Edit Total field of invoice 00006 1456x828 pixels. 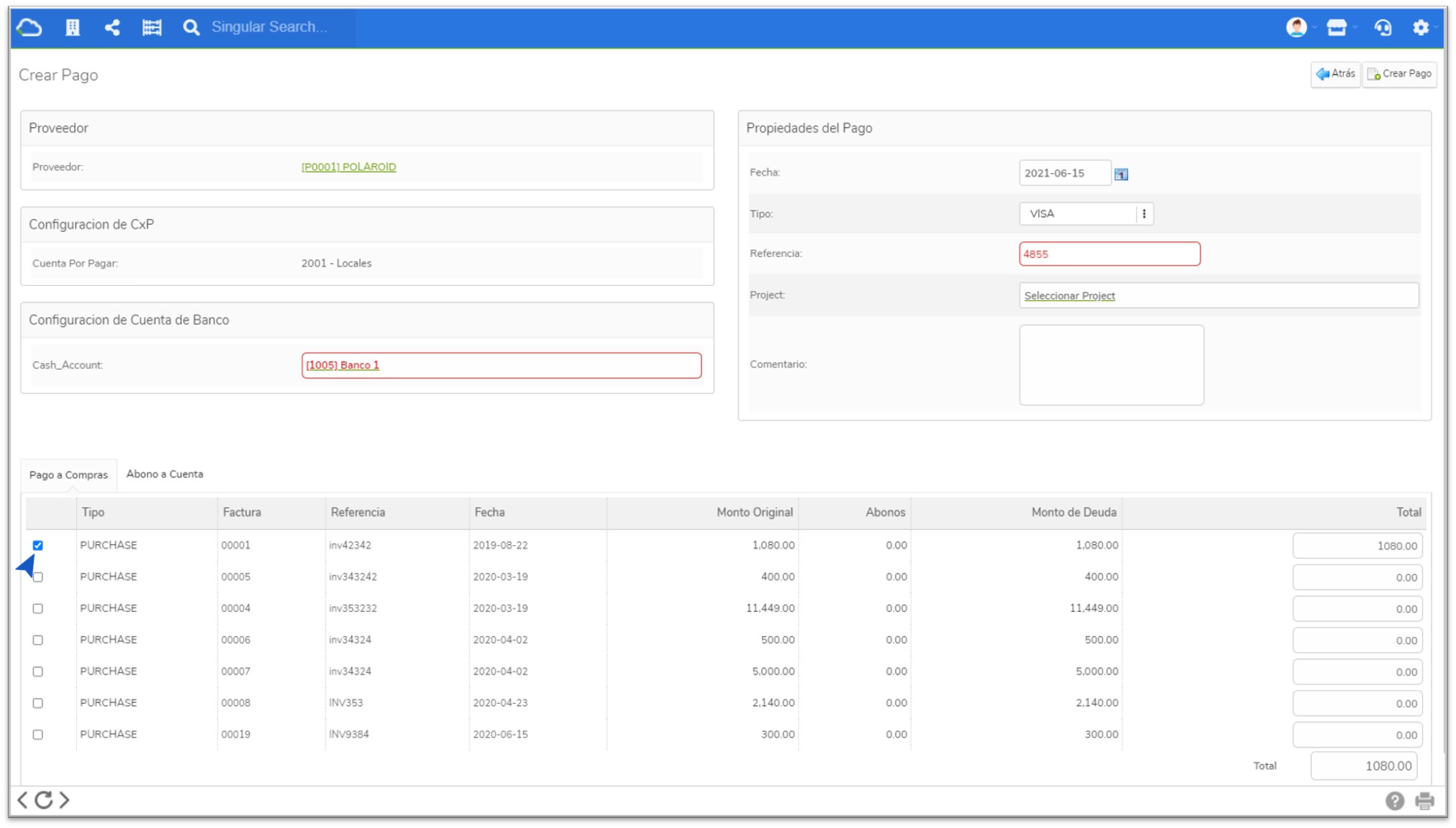coord(1357,641)
